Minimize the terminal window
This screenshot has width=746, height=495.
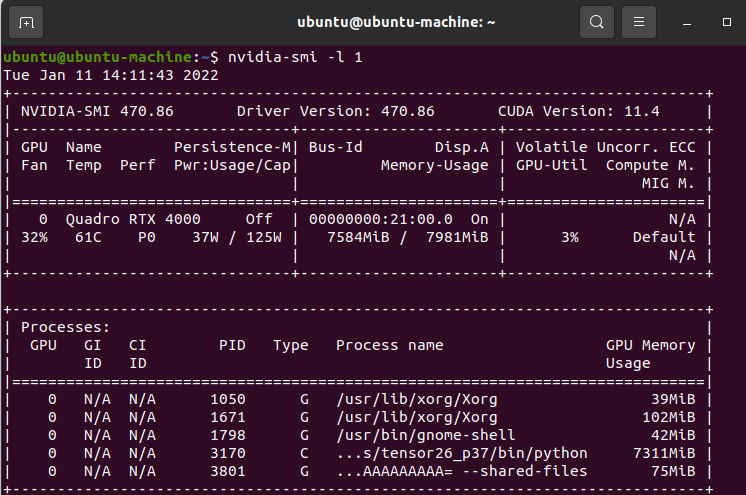pos(687,23)
